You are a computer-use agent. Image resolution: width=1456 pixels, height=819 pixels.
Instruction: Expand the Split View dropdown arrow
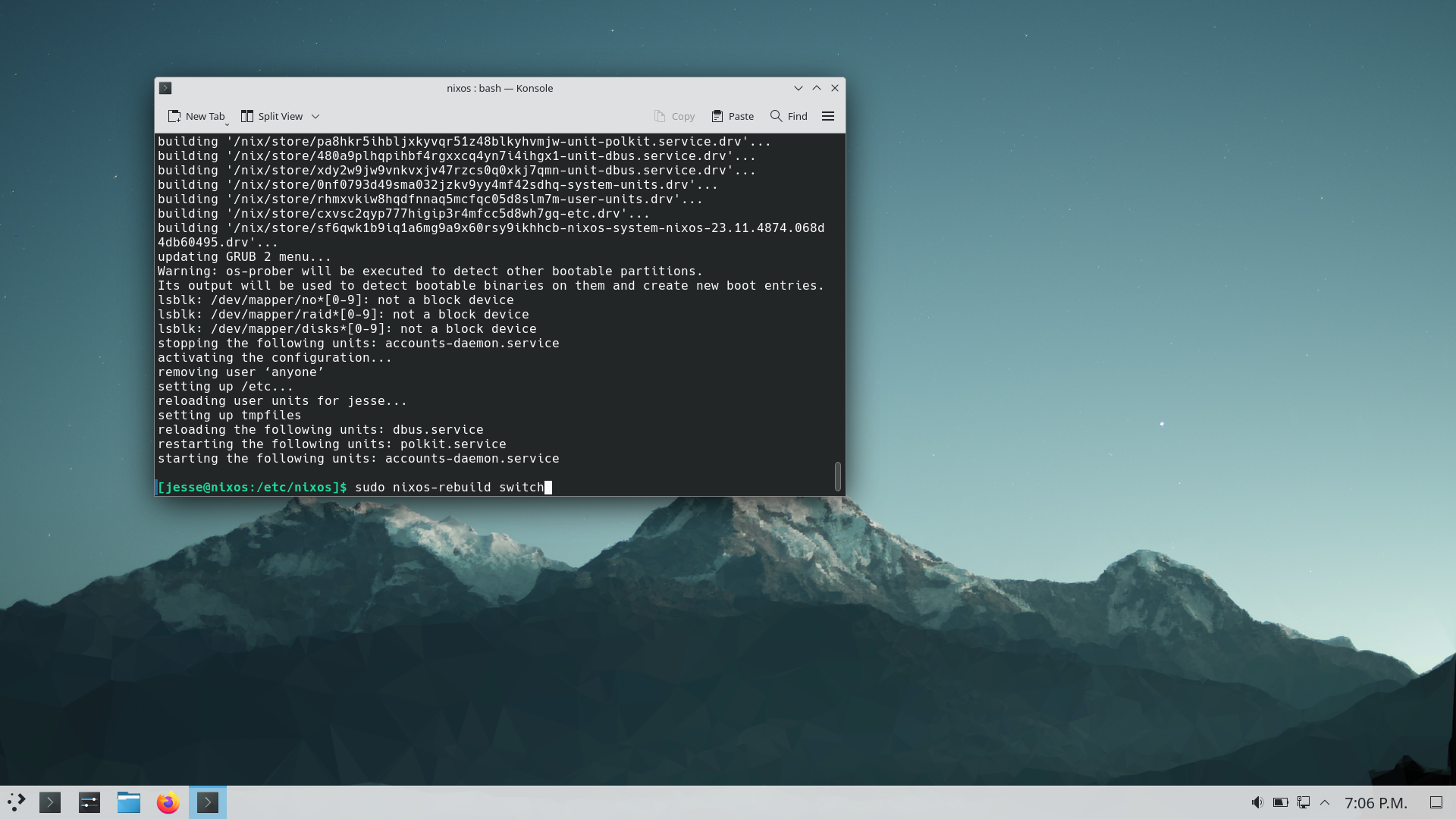coord(315,116)
